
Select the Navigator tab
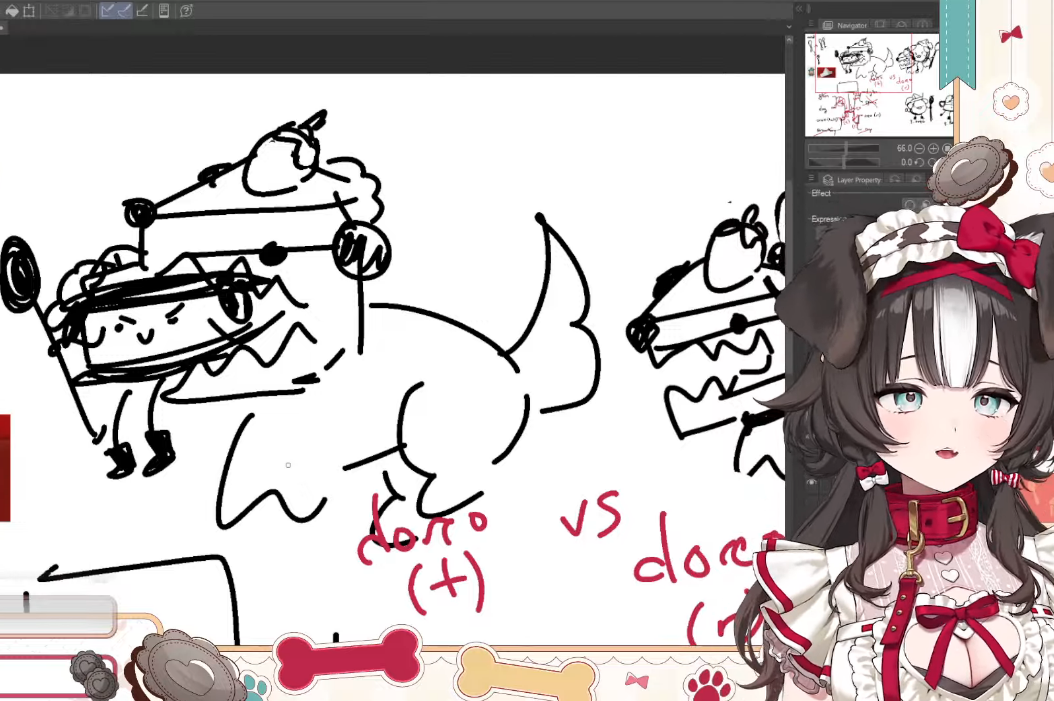point(846,25)
